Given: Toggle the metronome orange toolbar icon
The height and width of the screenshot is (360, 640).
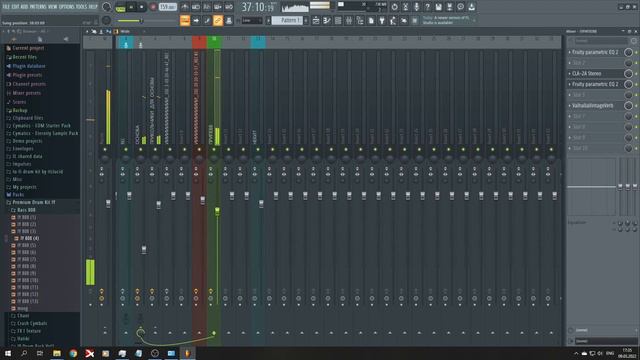Looking at the screenshot, I should [x=185, y=20].
